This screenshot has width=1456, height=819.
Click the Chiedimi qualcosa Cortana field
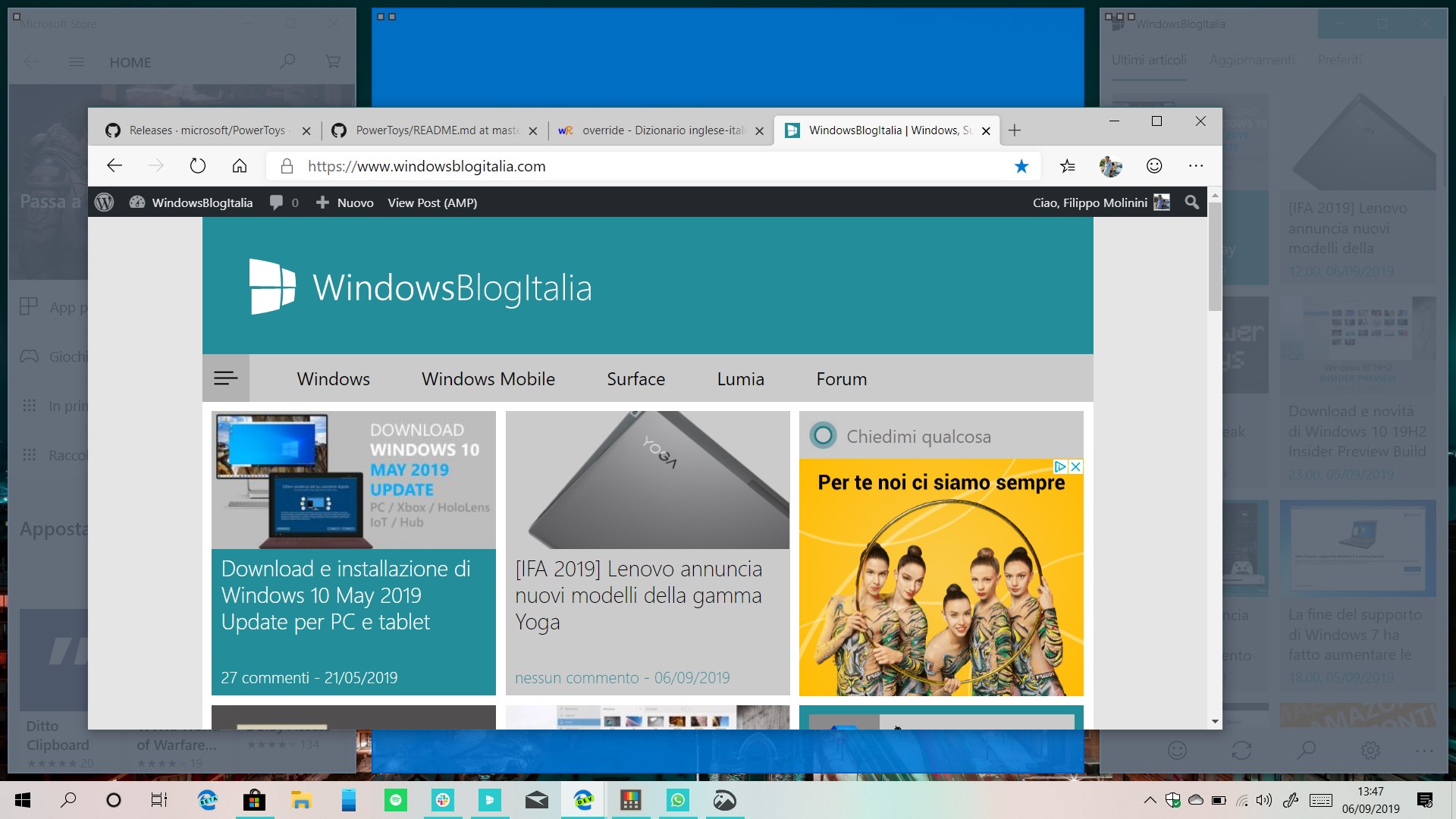point(941,436)
